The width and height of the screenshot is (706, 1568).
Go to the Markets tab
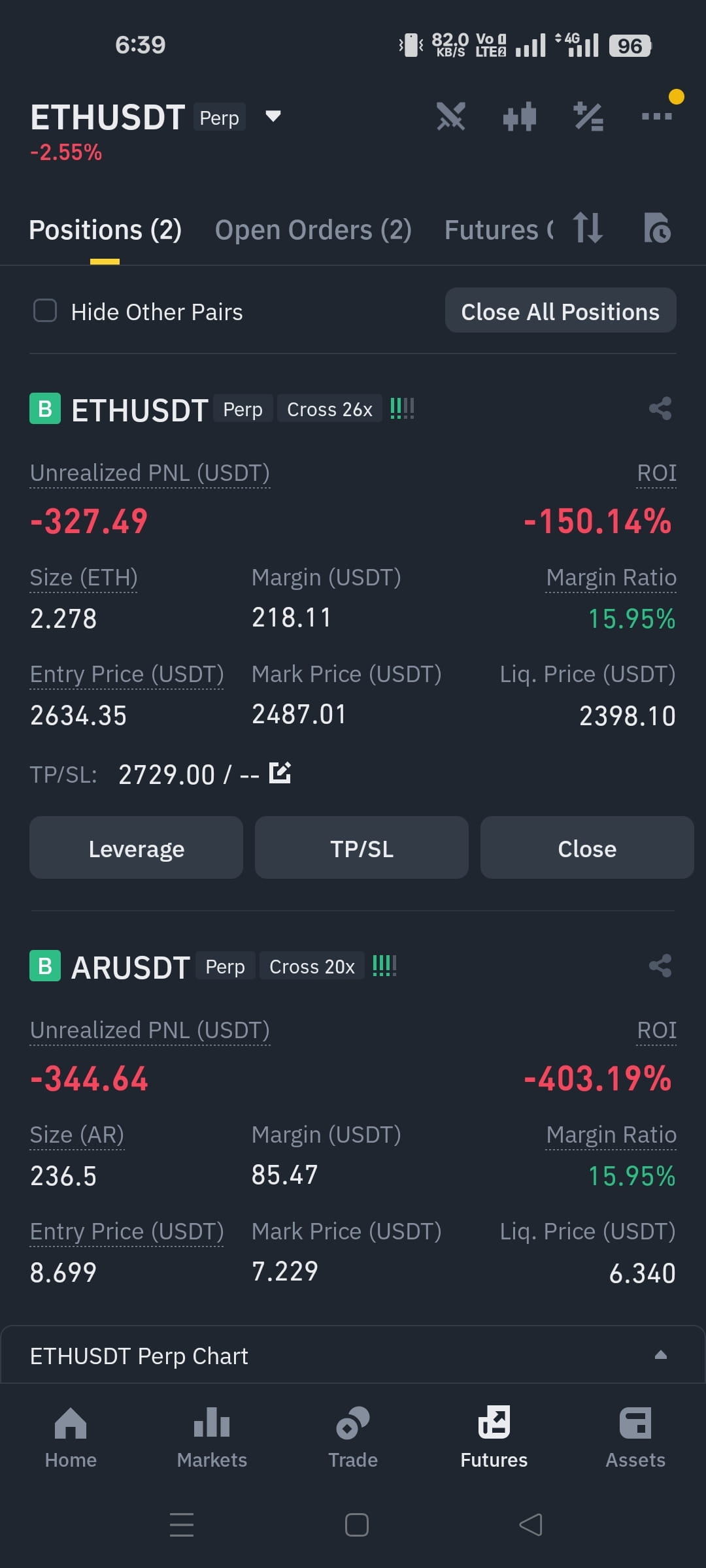click(212, 1437)
